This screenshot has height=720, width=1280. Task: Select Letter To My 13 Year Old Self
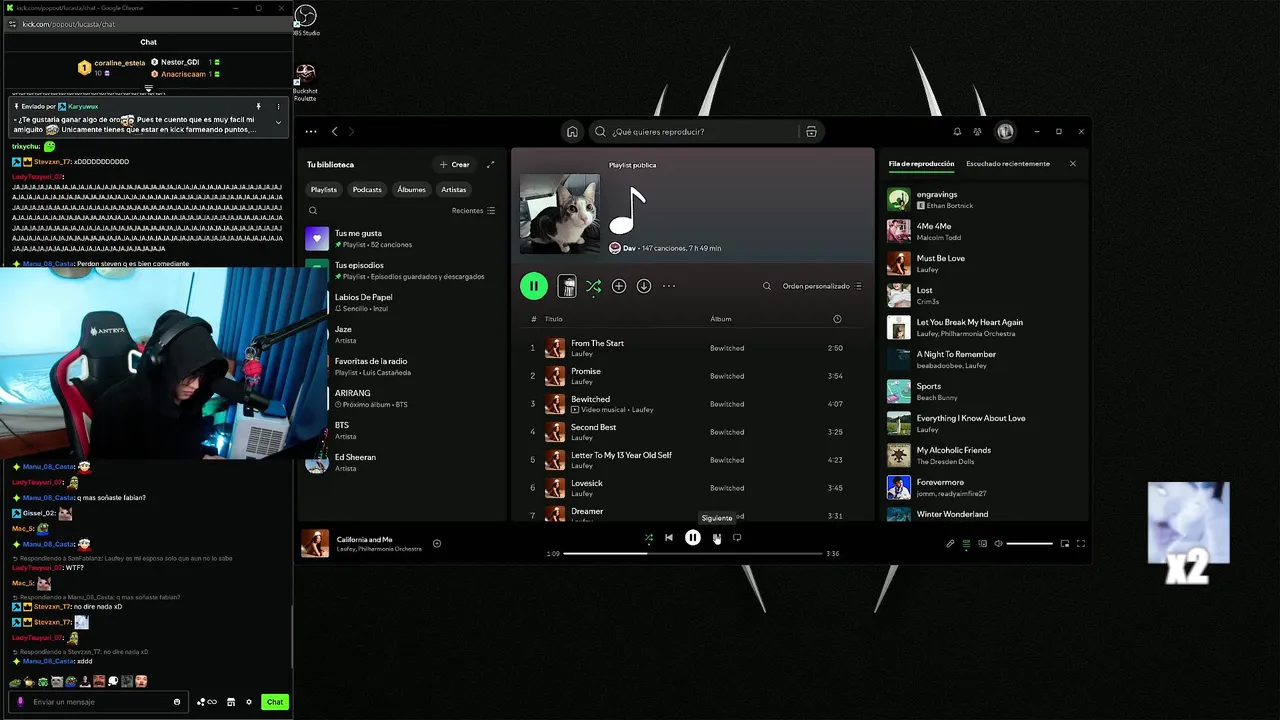(692, 460)
